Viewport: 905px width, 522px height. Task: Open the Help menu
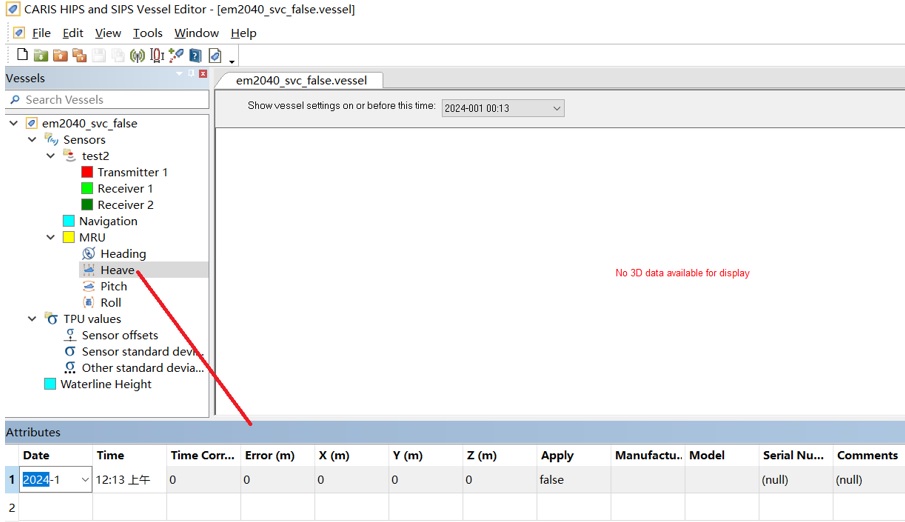244,33
